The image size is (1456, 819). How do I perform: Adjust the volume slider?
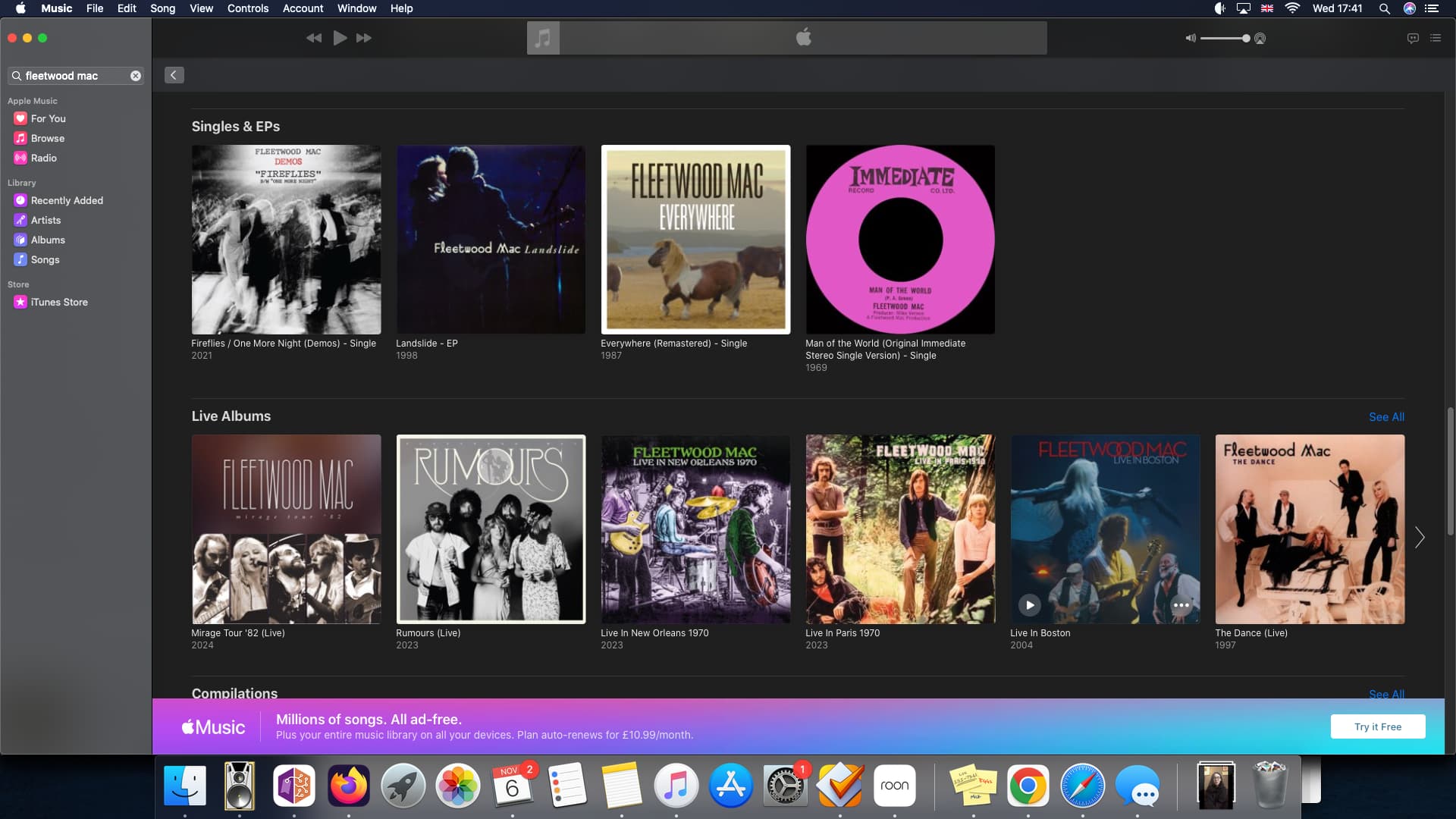[1225, 39]
